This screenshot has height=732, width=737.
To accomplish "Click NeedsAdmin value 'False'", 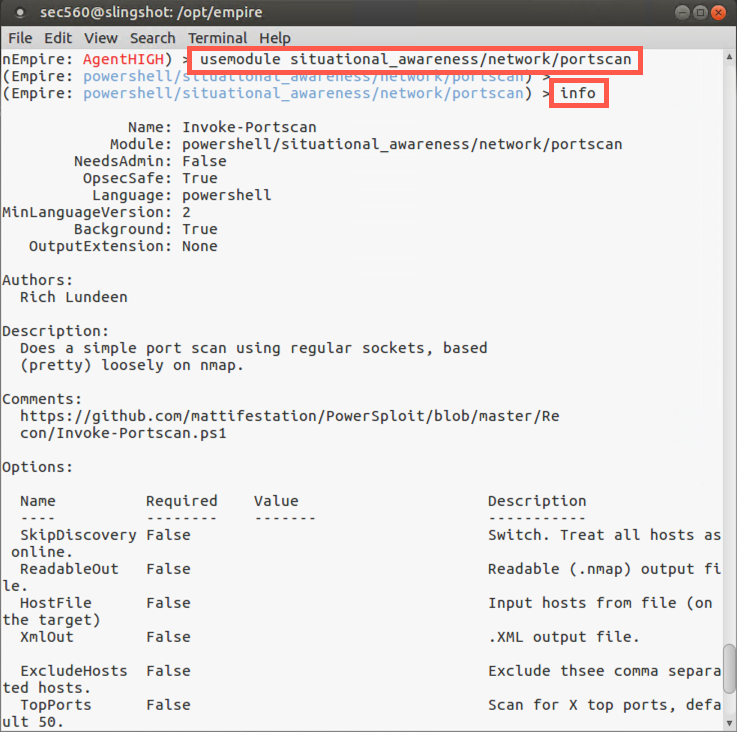I will point(204,161).
